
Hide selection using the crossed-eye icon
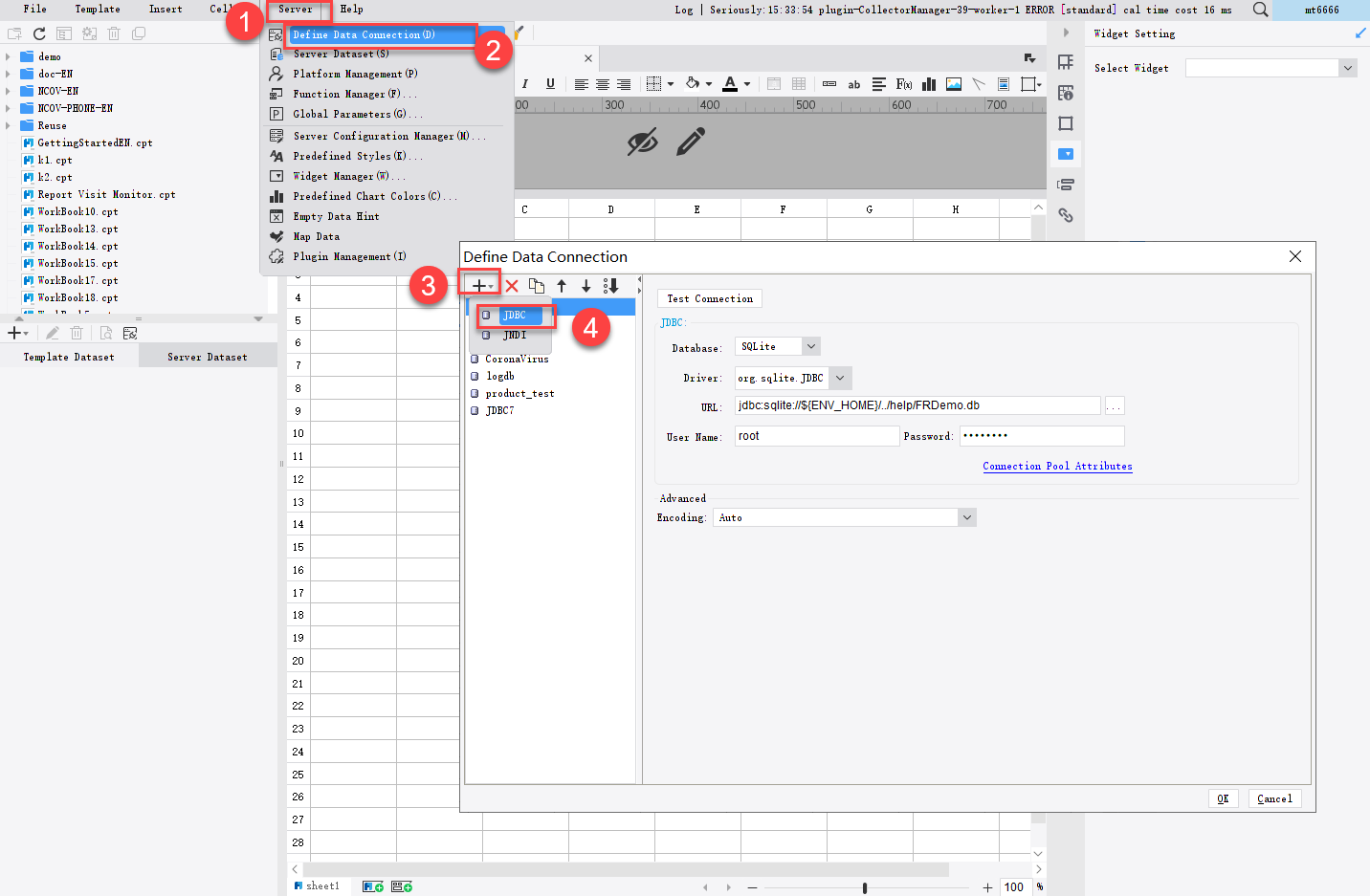click(643, 143)
